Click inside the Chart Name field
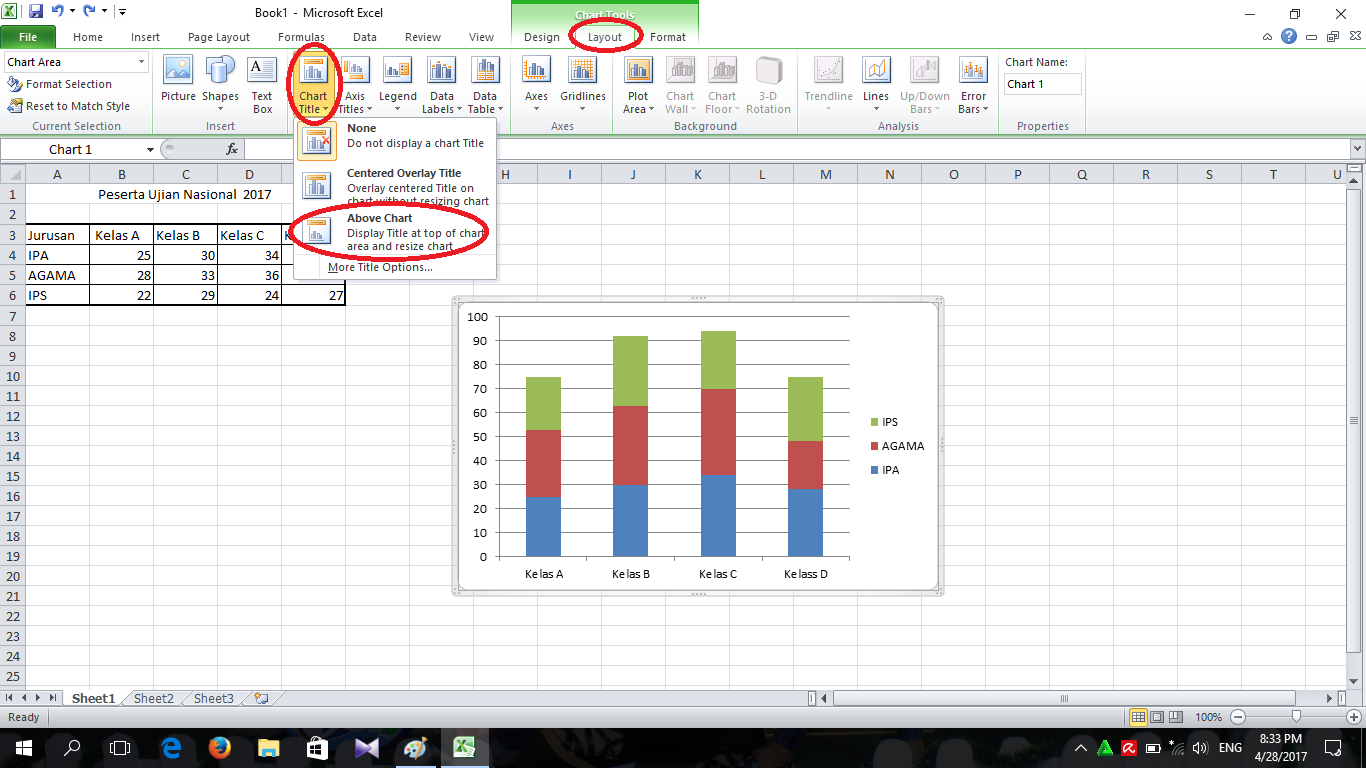 [1042, 84]
